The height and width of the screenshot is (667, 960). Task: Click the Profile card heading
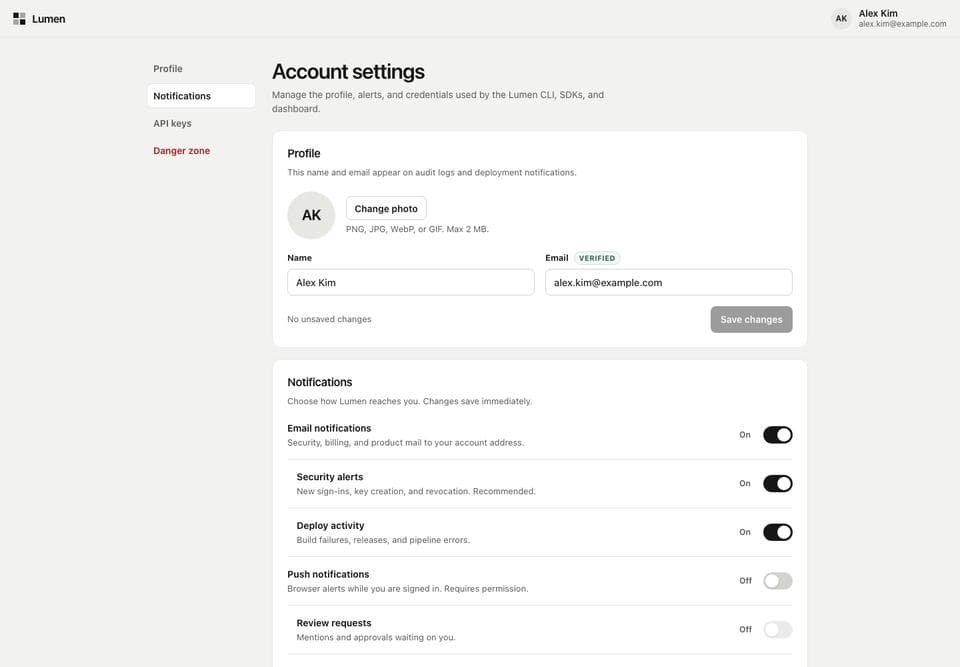pyautogui.click(x=304, y=153)
